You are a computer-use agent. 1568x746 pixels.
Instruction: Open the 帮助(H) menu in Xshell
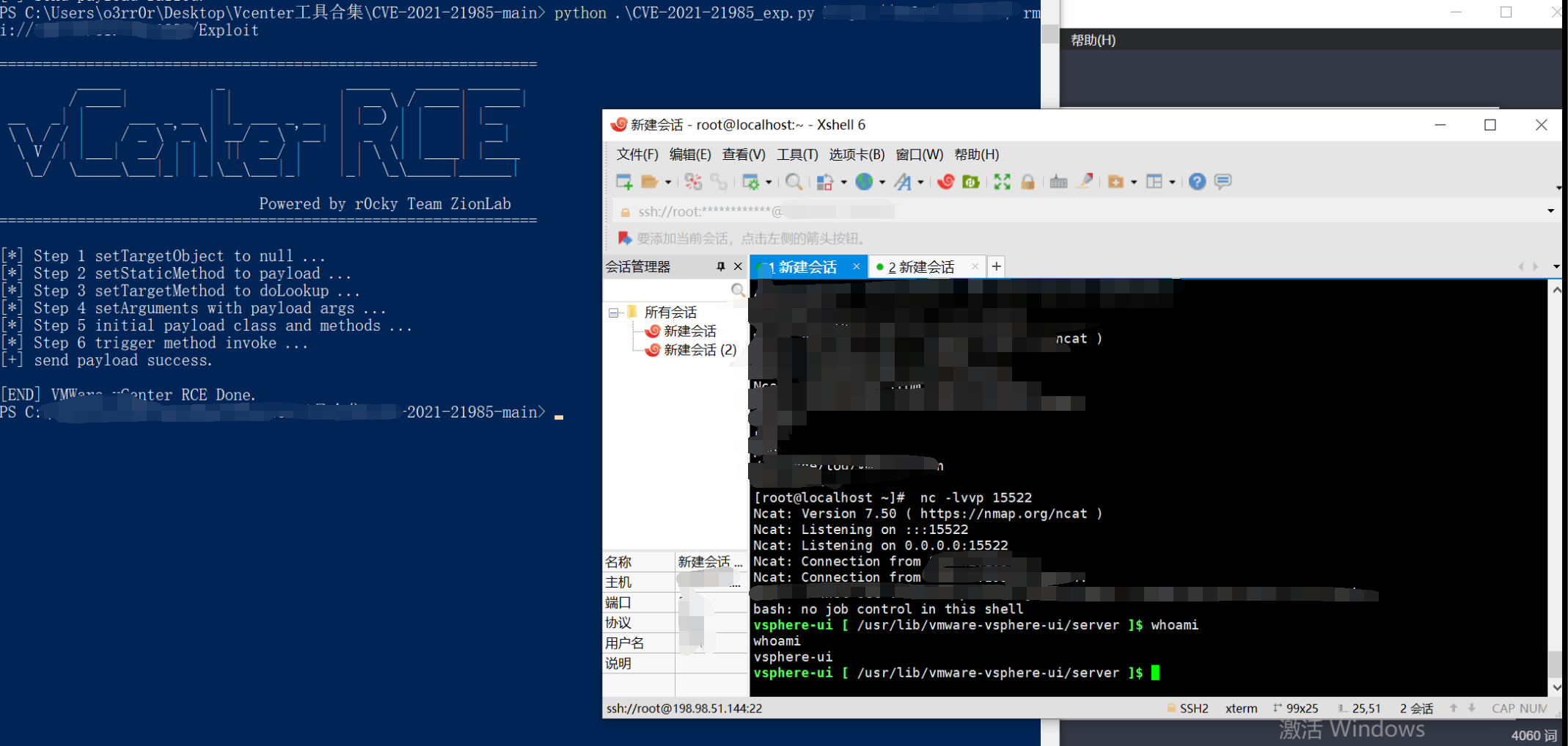976,155
